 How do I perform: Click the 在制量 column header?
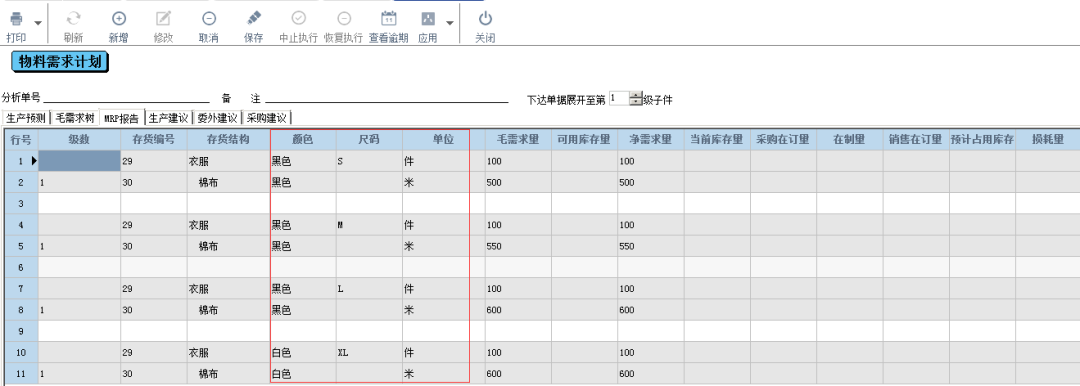[x=849, y=139]
